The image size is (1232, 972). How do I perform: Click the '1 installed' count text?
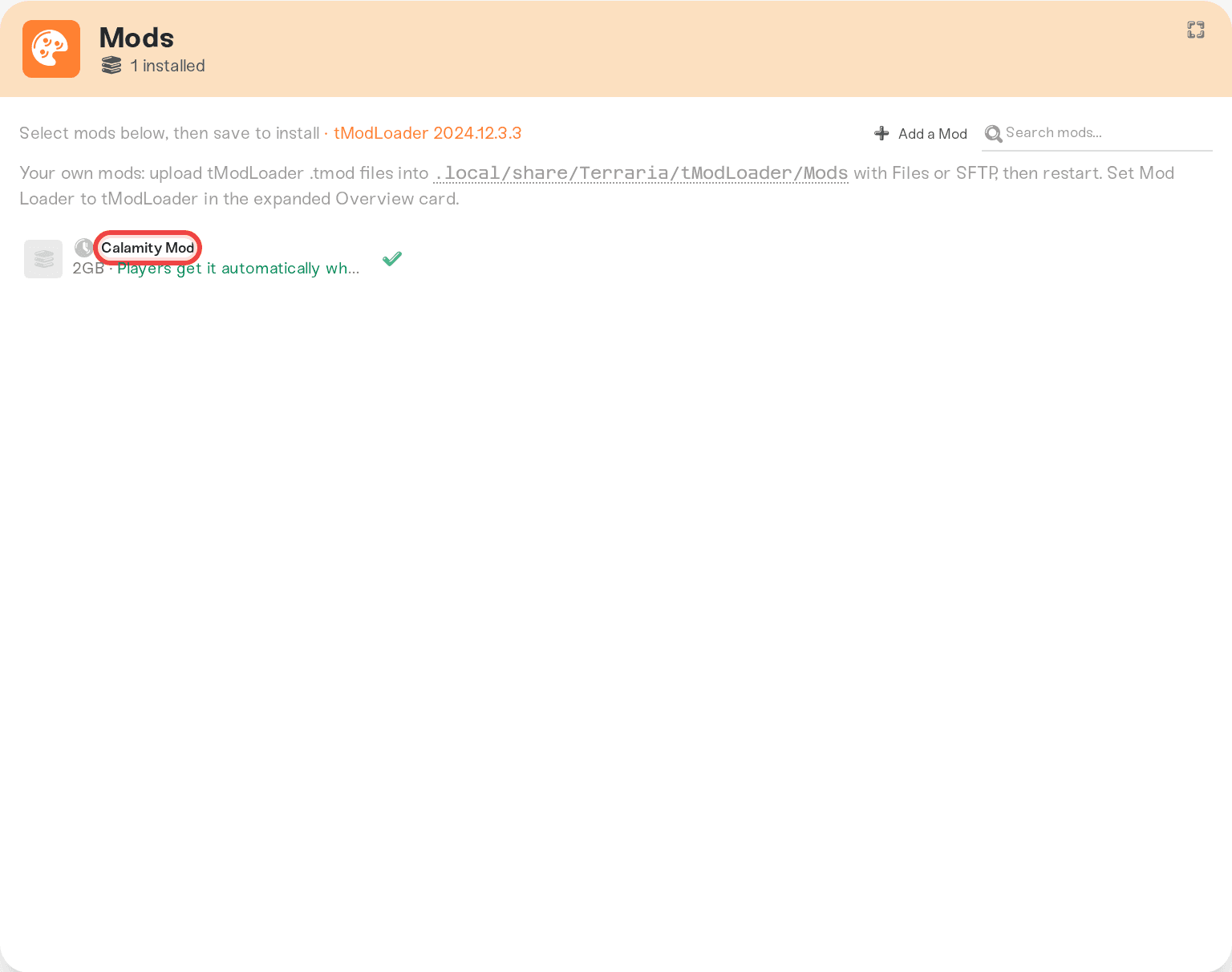coord(168,66)
